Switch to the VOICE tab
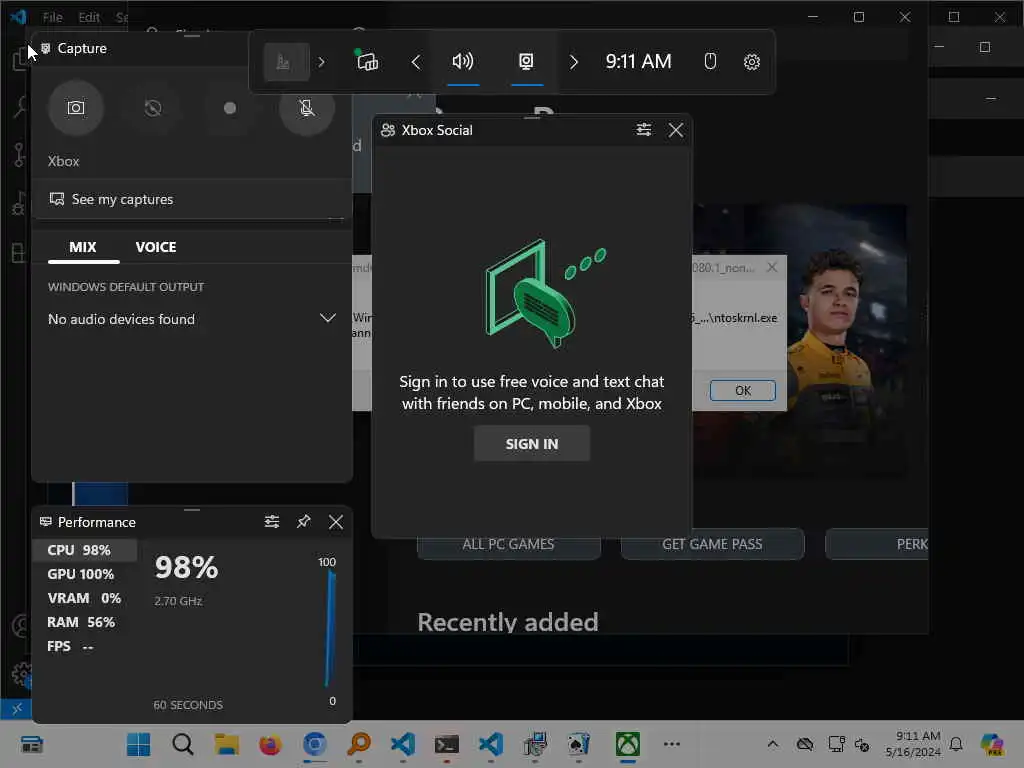The height and width of the screenshot is (768, 1024). [x=156, y=248]
